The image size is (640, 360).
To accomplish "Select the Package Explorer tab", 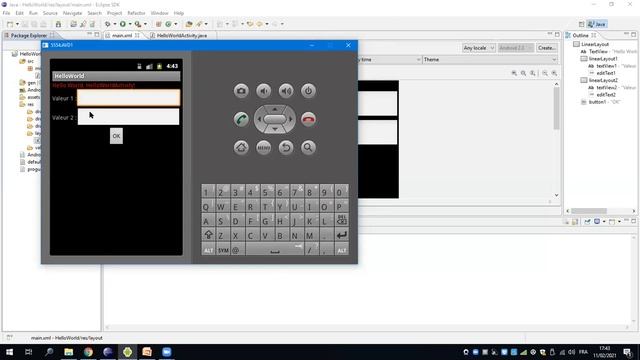I will point(29,36).
